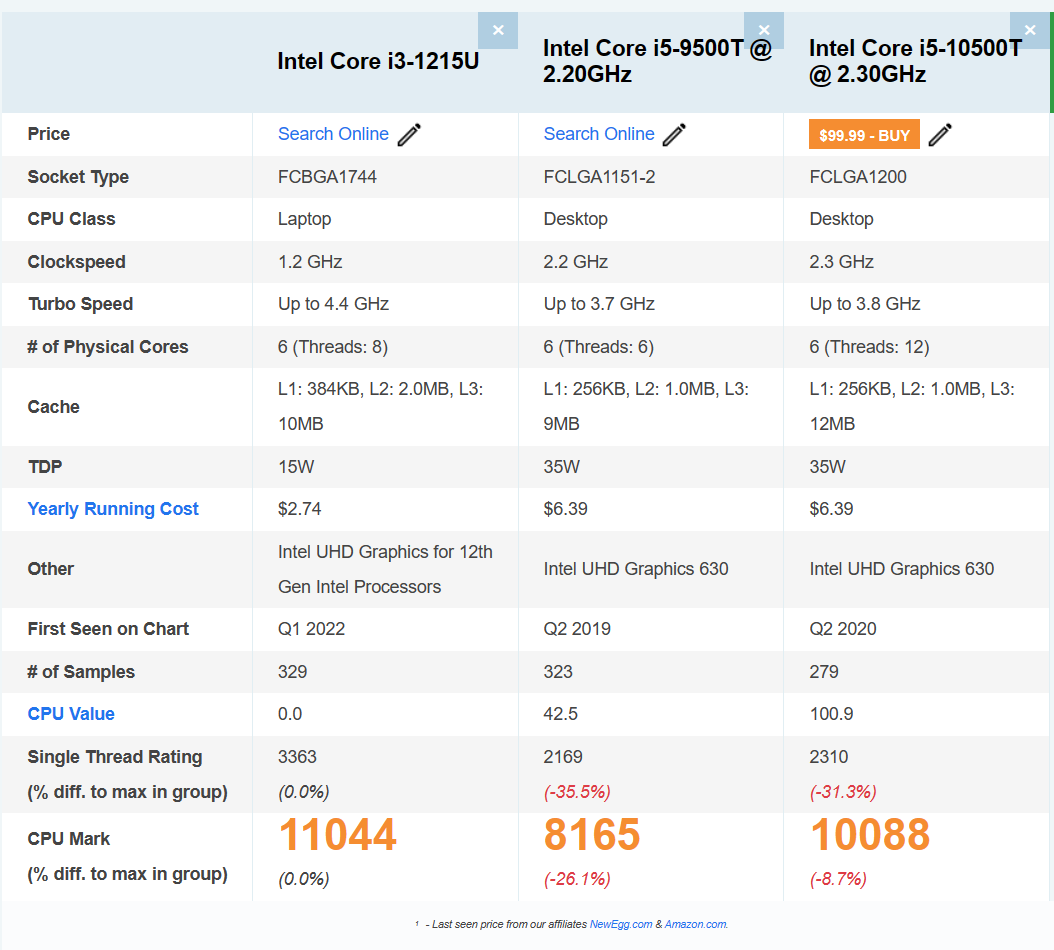
Task: Click the 10088 CPU Mark score
Action: [870, 835]
